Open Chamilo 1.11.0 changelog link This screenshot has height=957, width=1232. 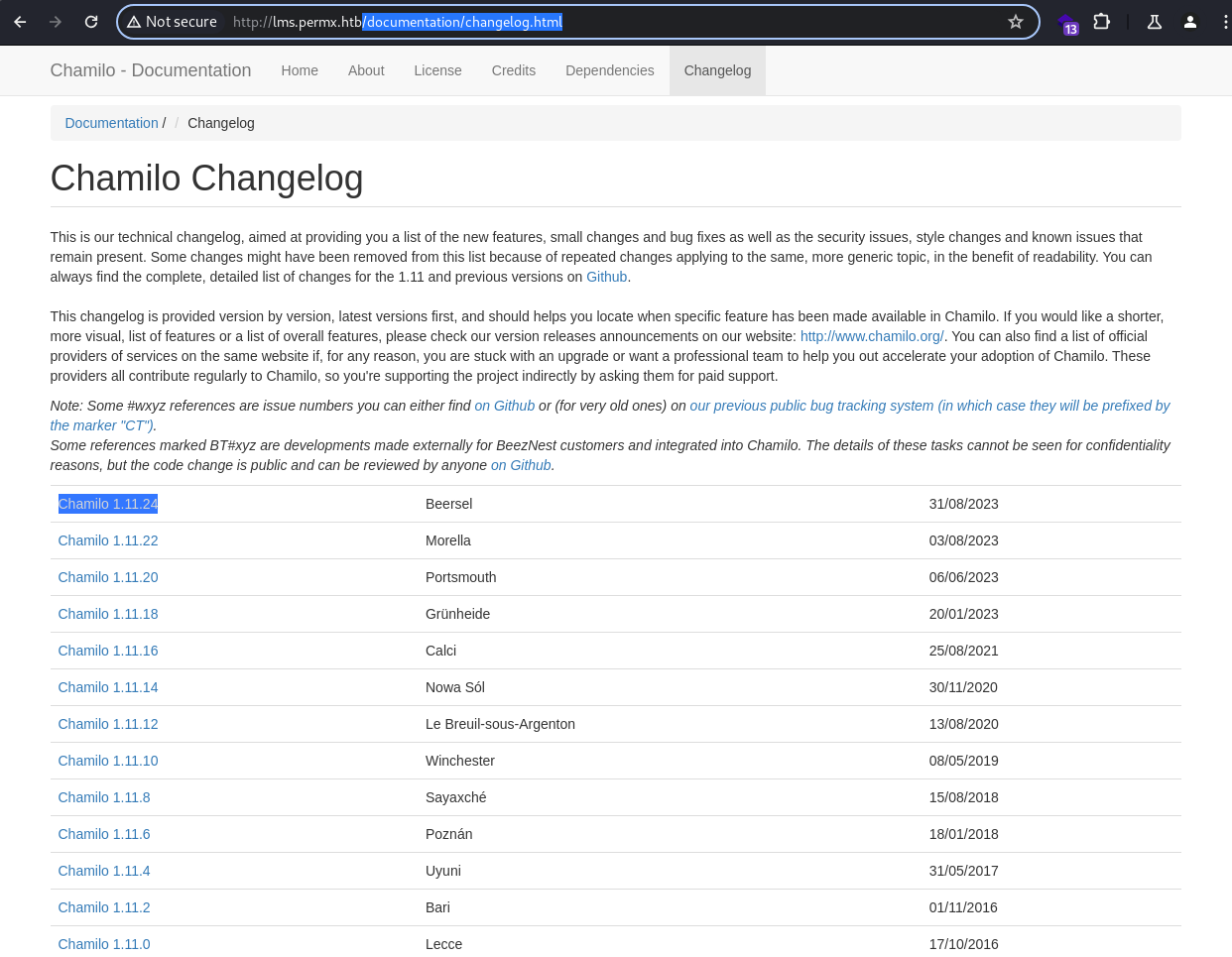click(x=104, y=944)
